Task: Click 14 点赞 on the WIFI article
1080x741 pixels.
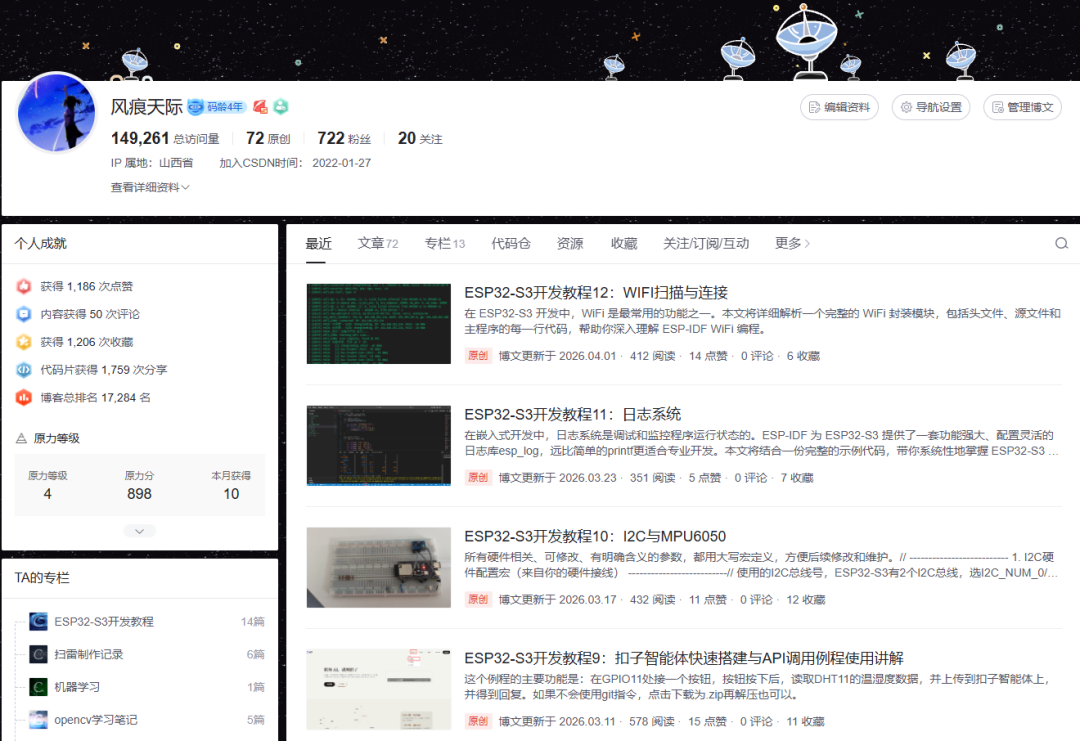Action: point(708,356)
